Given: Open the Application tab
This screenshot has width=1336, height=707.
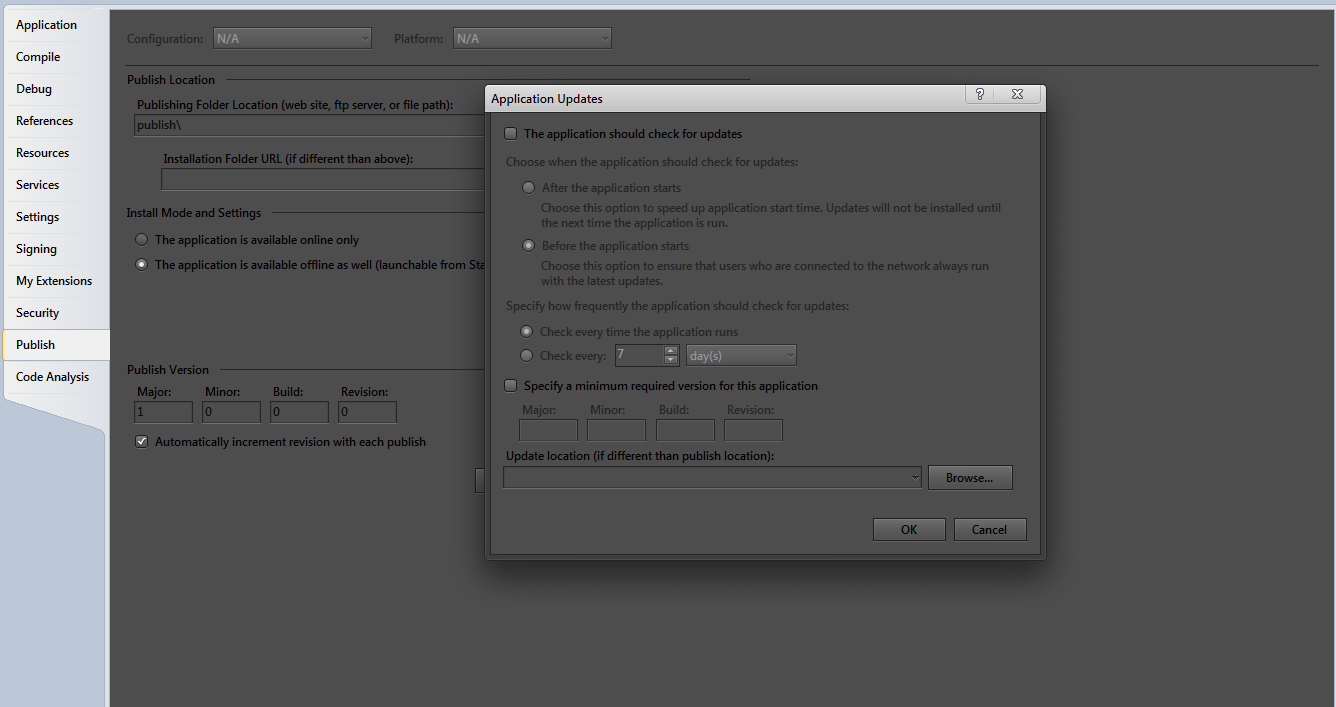Looking at the screenshot, I should pyautogui.click(x=47, y=25).
